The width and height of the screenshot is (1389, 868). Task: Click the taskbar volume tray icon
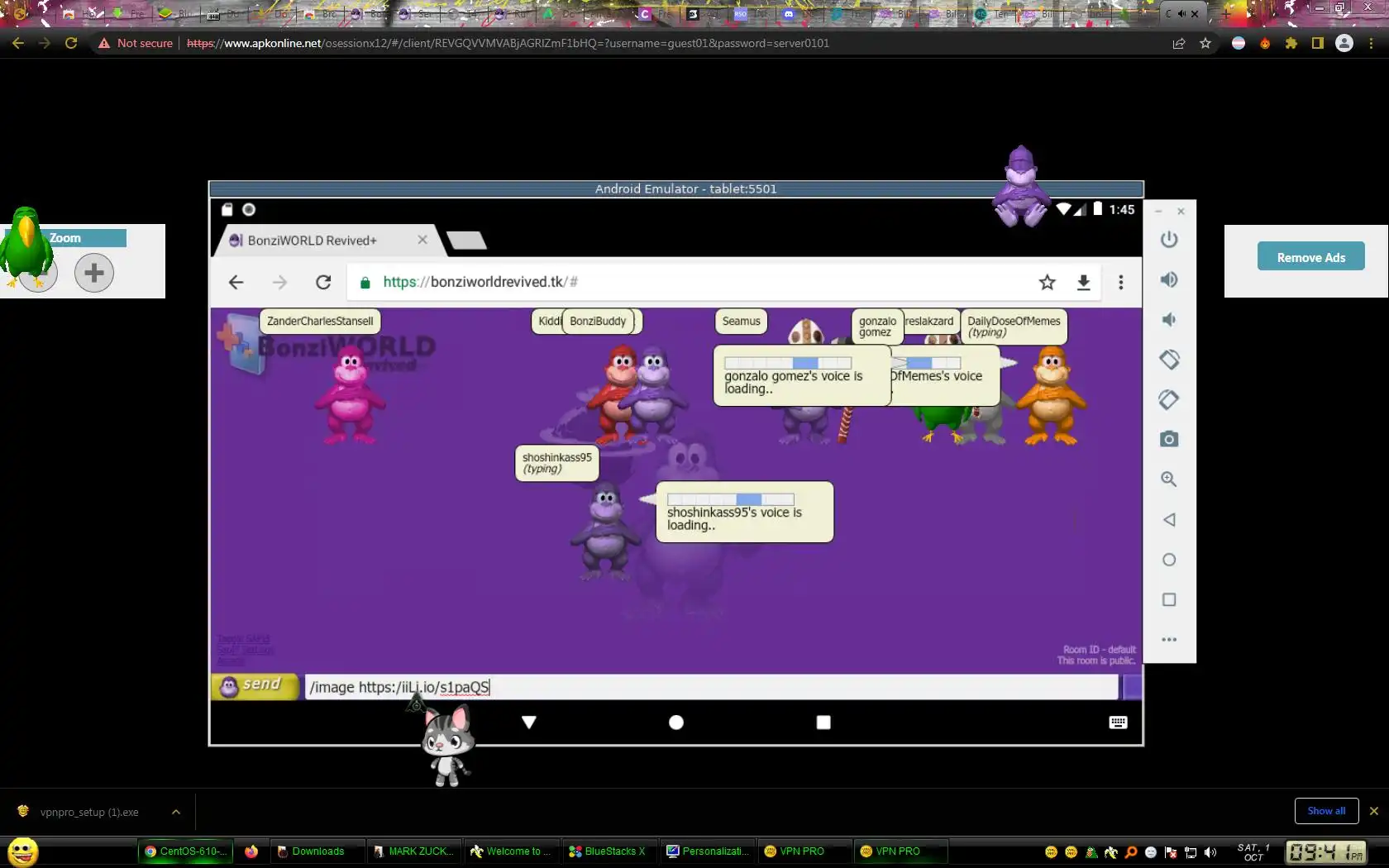click(1210, 852)
